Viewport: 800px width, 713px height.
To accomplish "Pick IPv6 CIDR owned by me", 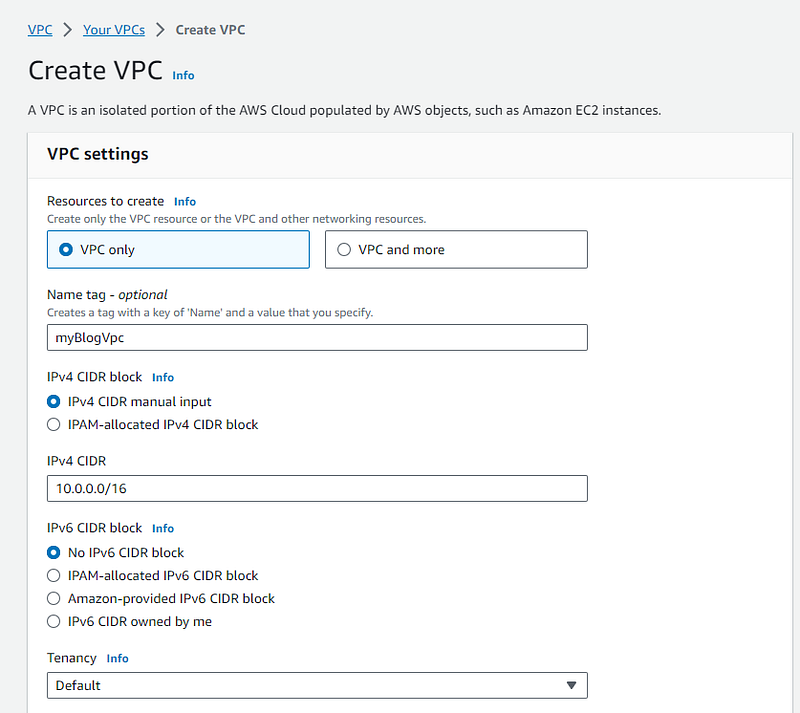I will pyautogui.click(x=54, y=622).
